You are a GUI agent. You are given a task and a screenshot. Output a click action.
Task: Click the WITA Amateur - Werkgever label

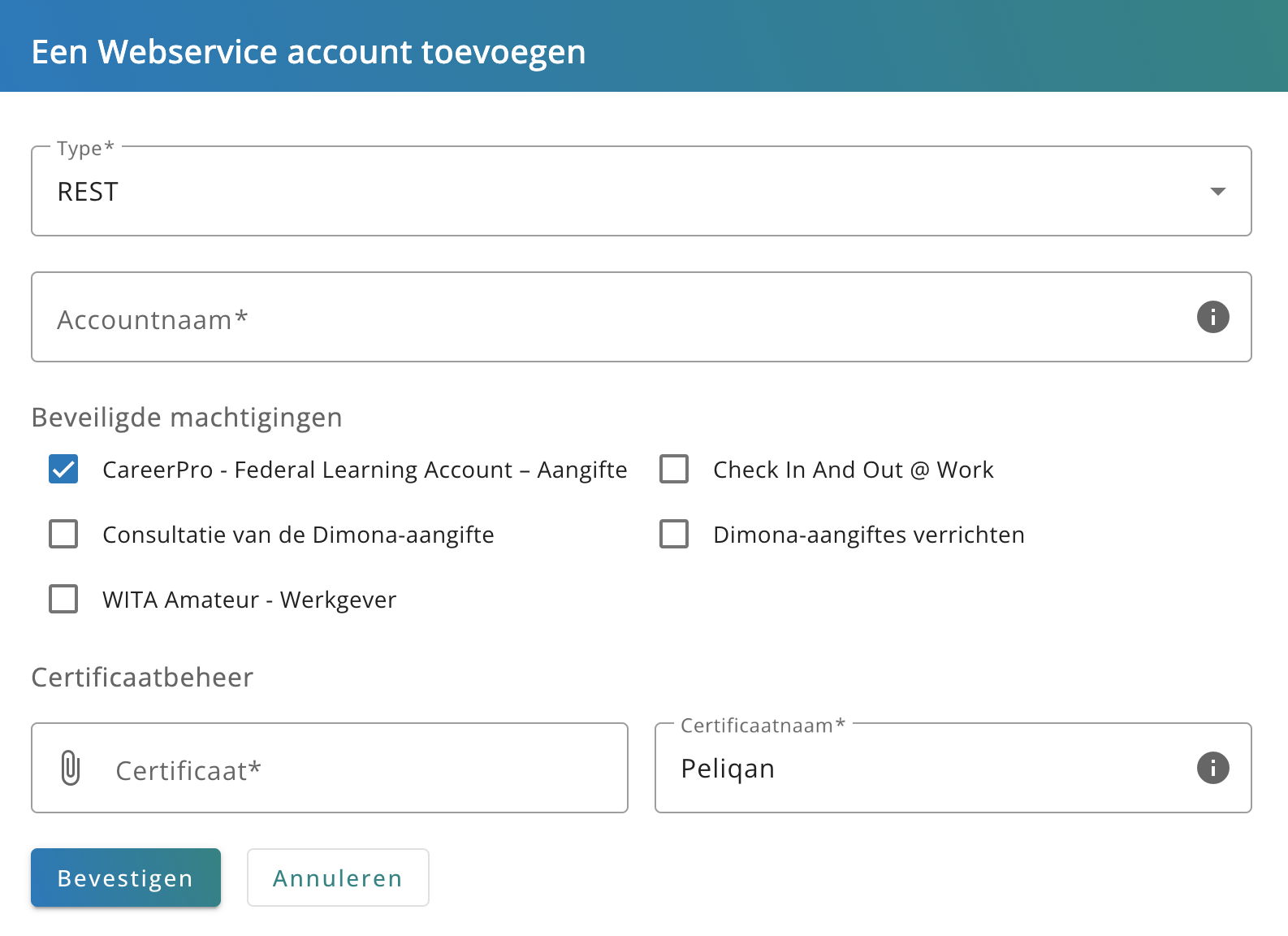pyautogui.click(x=249, y=600)
